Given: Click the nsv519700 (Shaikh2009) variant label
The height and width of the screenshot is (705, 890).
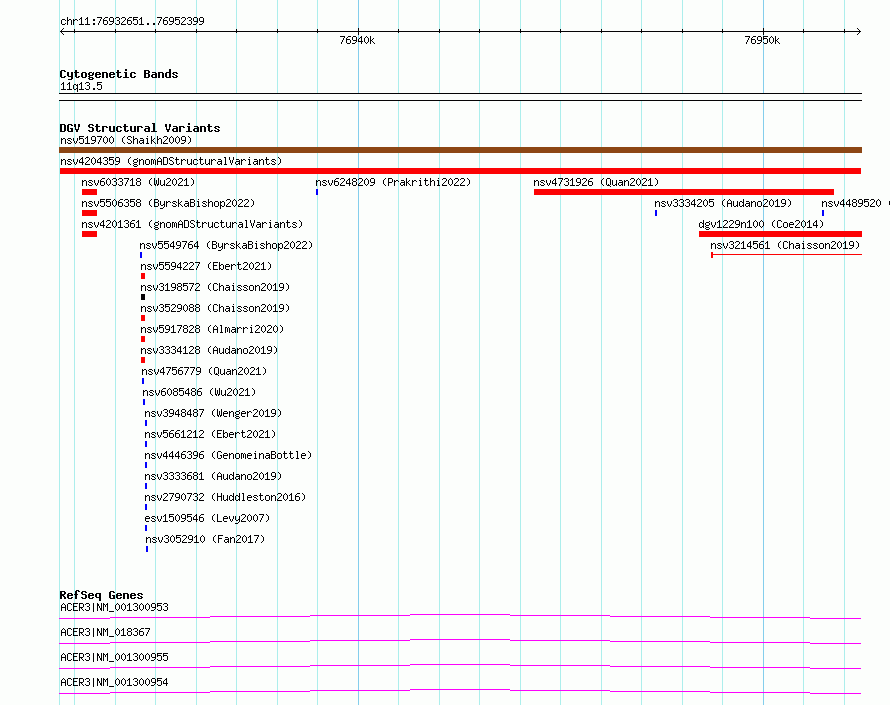Looking at the screenshot, I should (126, 140).
